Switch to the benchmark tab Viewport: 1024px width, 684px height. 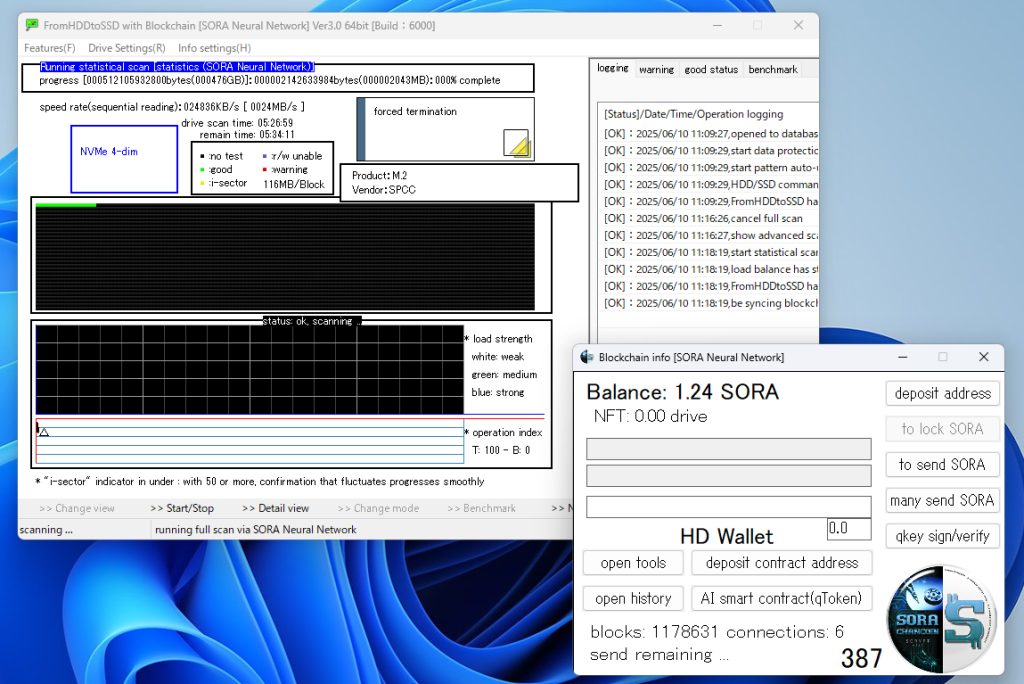(x=773, y=70)
